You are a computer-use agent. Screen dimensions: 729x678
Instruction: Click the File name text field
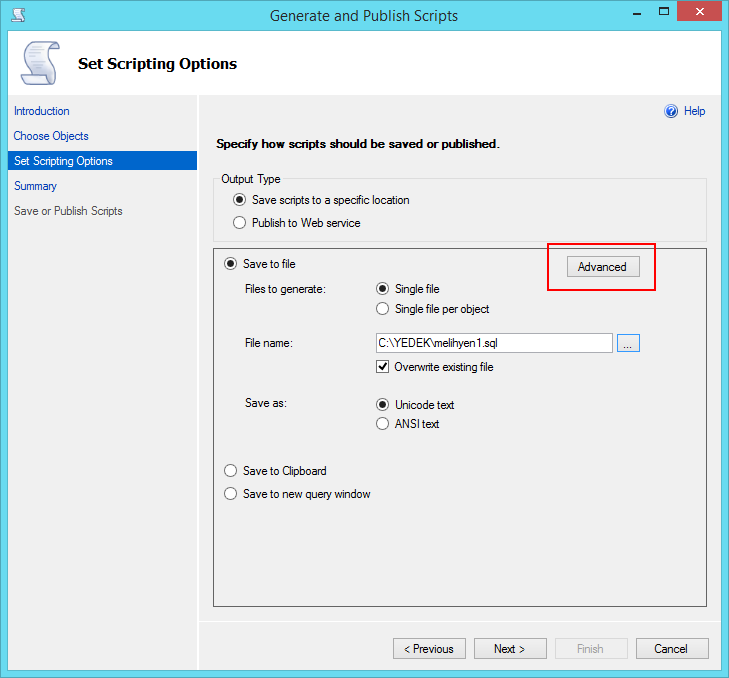[x=493, y=343]
